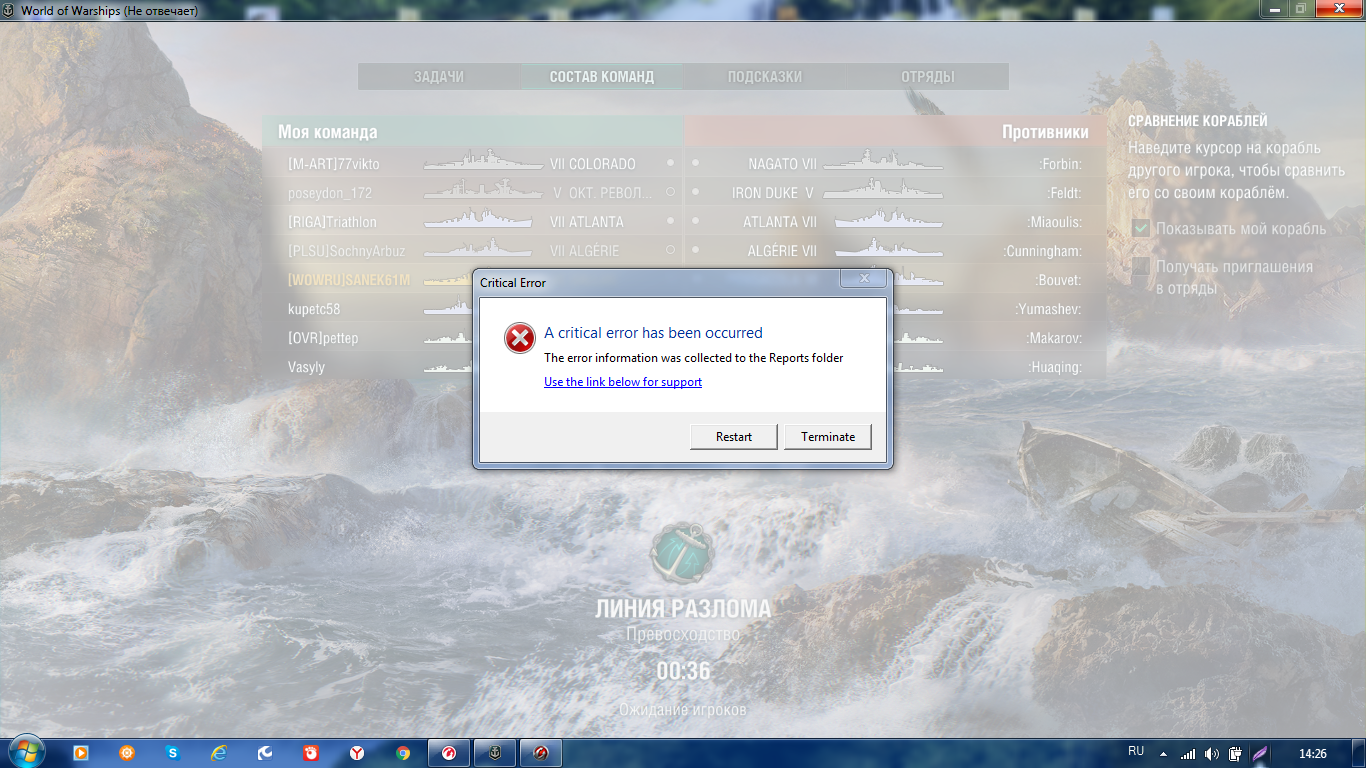
Task: Select player kupetc58
Action: (x=314, y=309)
